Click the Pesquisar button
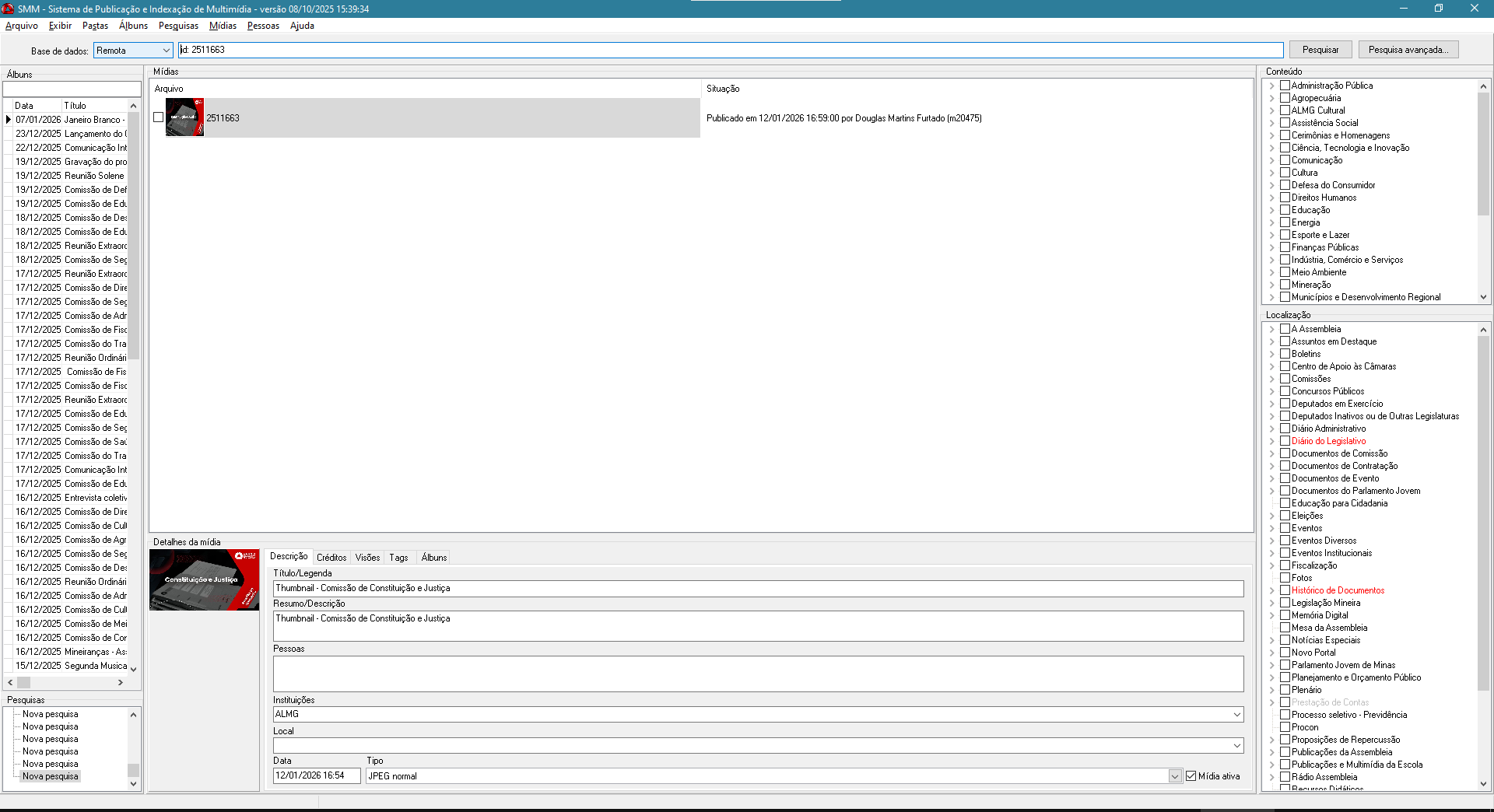The width and height of the screenshot is (1494, 812). 1320,50
